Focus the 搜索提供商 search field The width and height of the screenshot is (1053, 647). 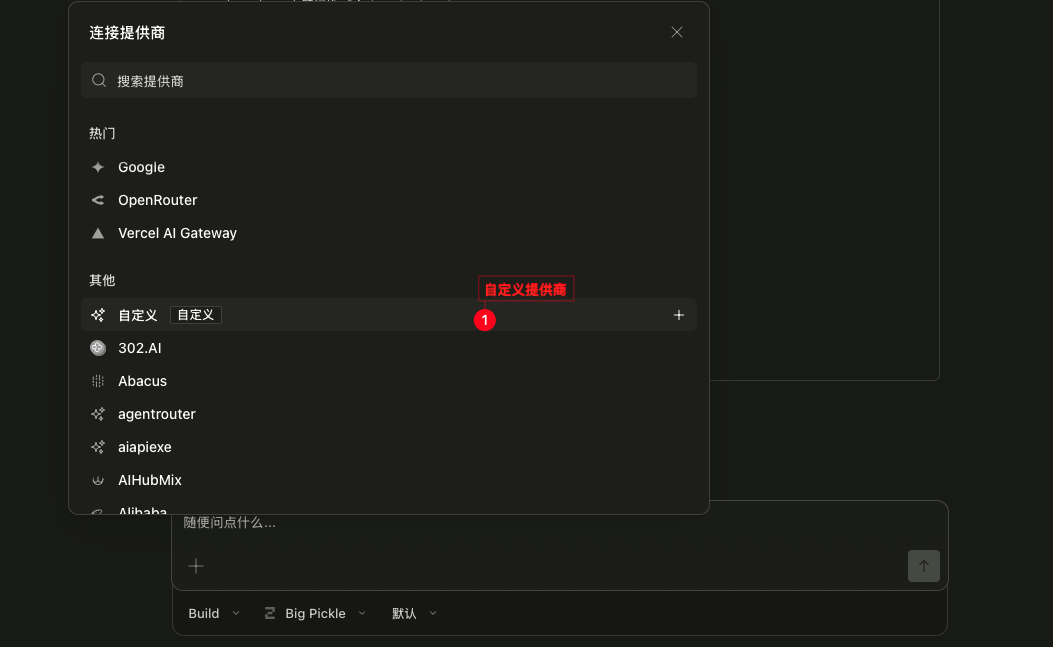click(x=389, y=81)
